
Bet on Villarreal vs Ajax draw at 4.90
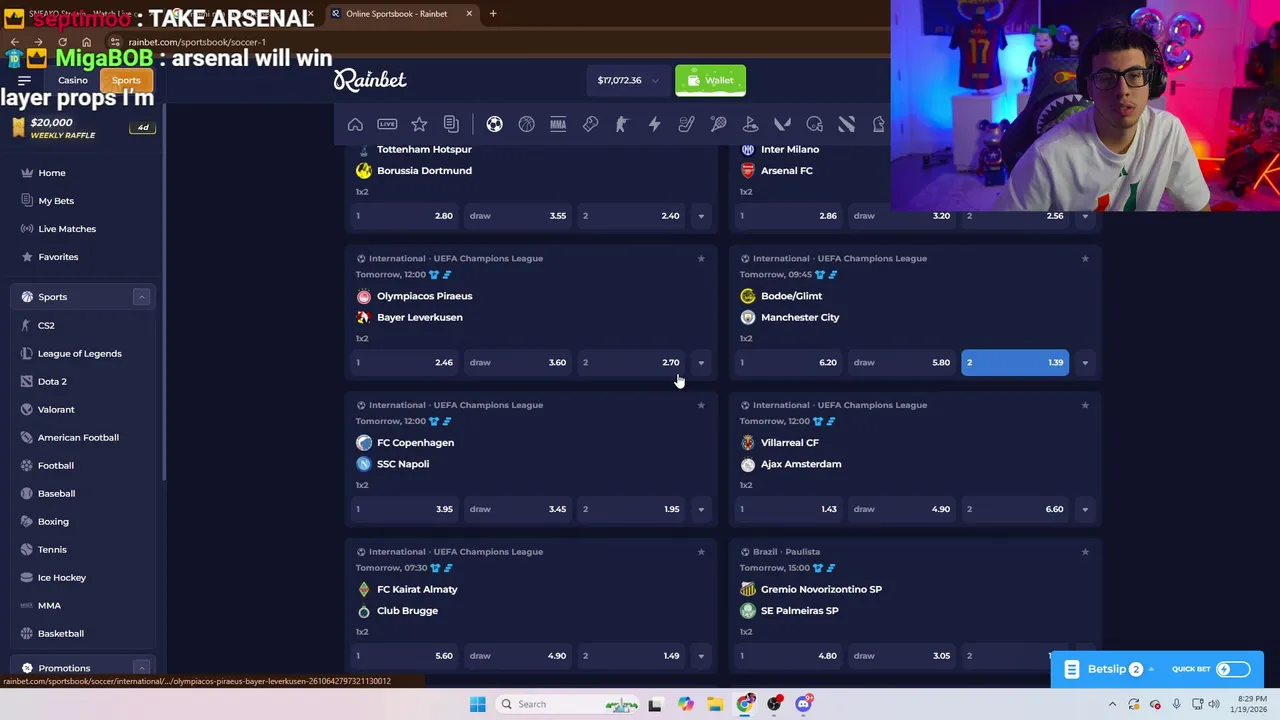click(901, 509)
